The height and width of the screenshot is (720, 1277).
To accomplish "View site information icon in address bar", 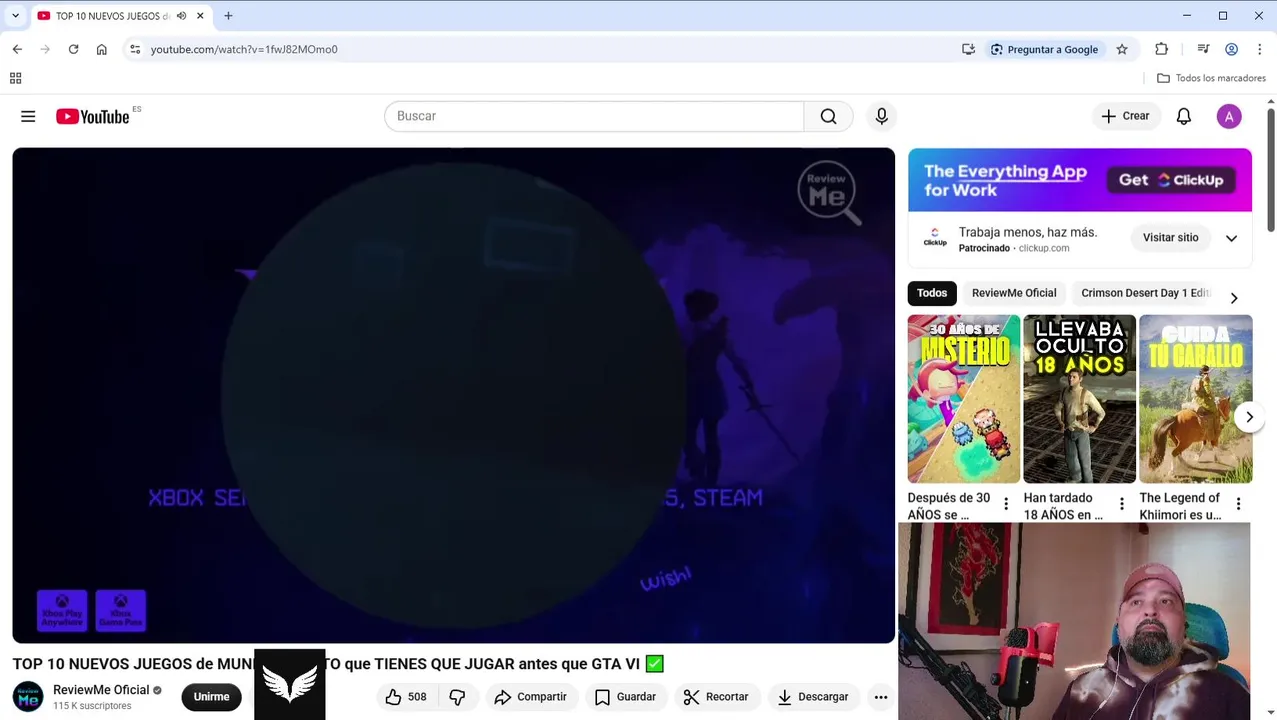I will 135,49.
